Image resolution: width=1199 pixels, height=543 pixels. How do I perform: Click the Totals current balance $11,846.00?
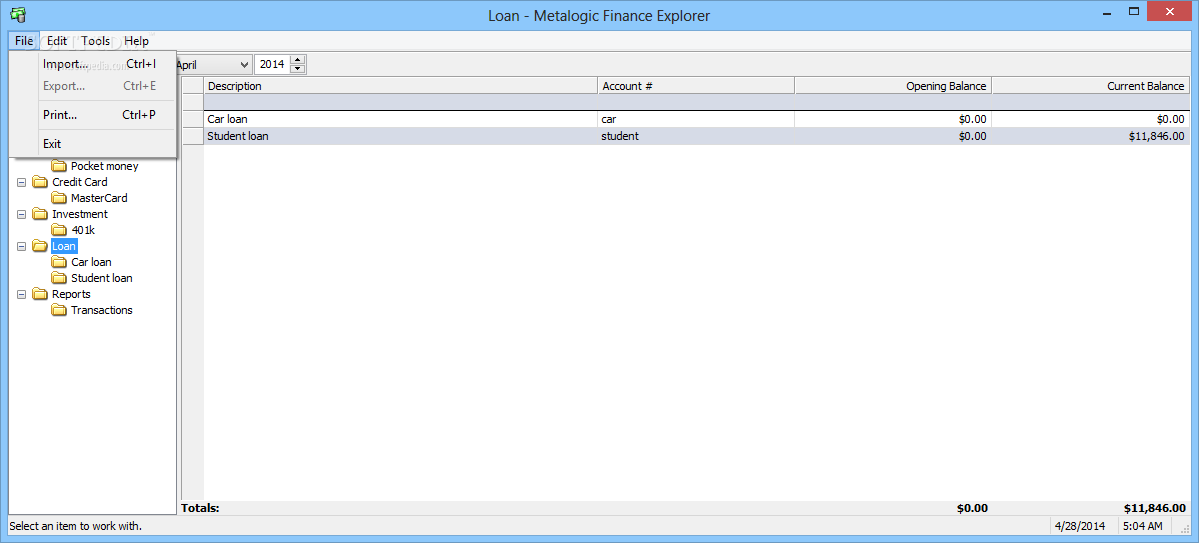(1155, 508)
